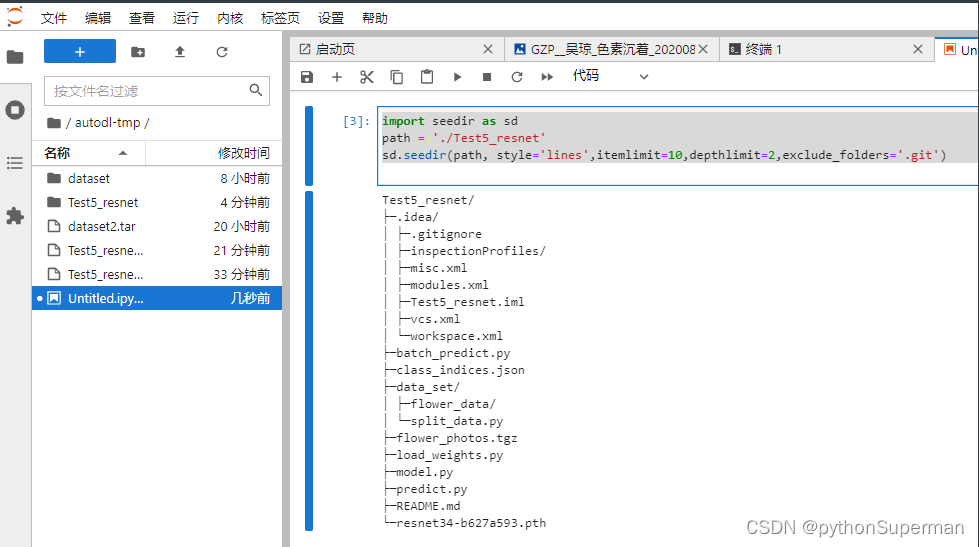Select the dataset folder

[157, 179]
